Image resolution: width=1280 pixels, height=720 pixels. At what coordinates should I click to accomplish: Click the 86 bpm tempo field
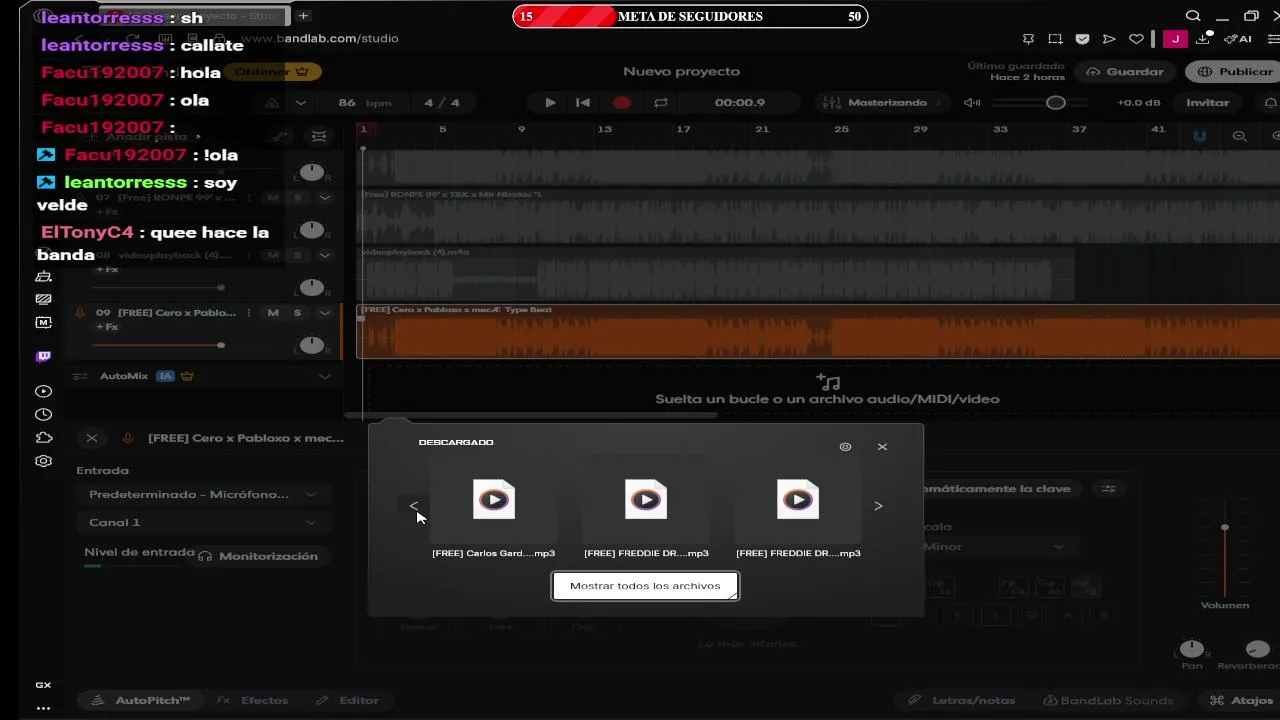tap(364, 102)
